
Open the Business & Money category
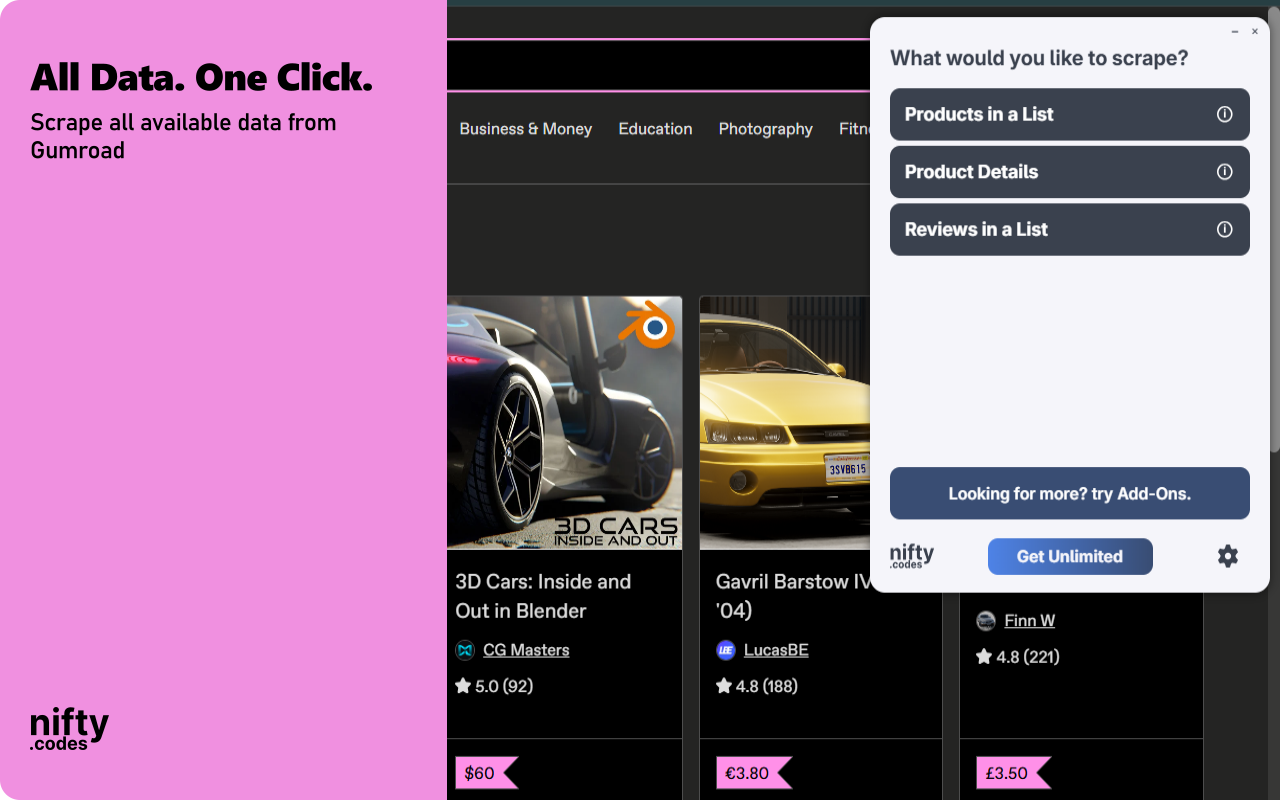click(x=525, y=129)
